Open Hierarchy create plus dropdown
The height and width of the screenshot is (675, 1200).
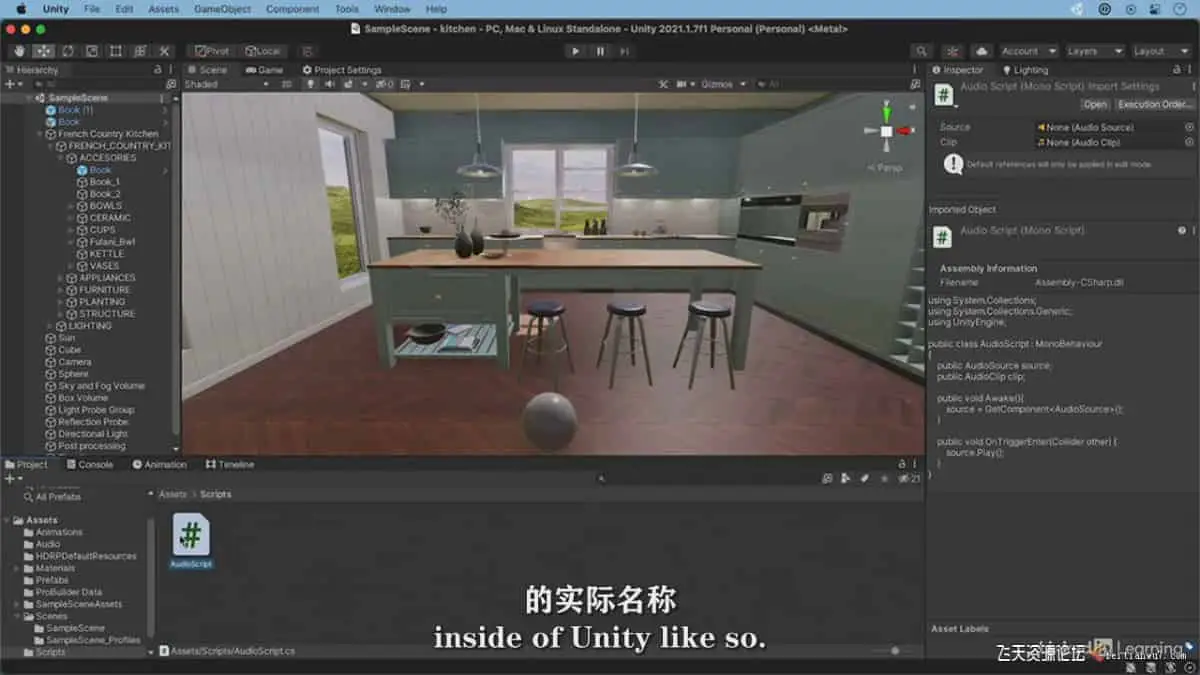[12, 84]
